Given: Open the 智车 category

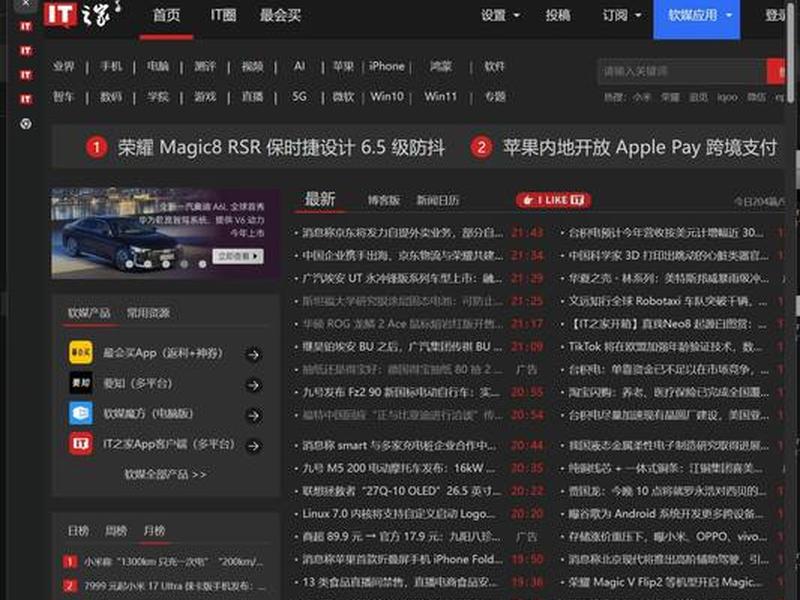Looking at the screenshot, I should click(64, 96).
